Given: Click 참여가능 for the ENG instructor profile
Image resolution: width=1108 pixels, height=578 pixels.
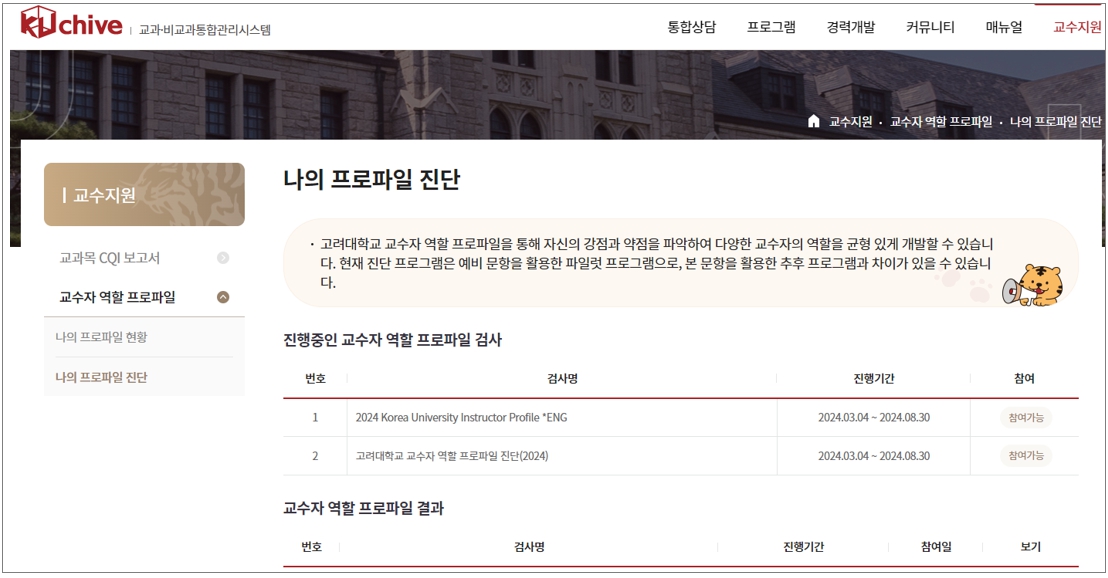Looking at the screenshot, I should pyautogui.click(x=1025, y=417).
